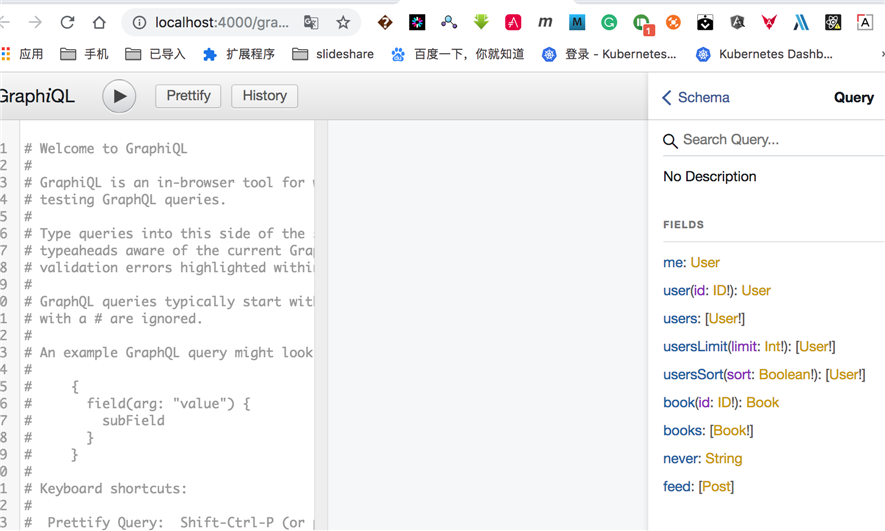885x531 pixels.
Task: Click the empty results pane
Action: pos(488,324)
